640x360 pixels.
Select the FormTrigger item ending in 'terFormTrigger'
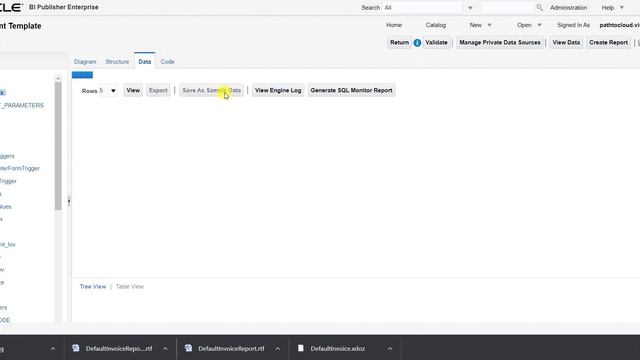20,168
